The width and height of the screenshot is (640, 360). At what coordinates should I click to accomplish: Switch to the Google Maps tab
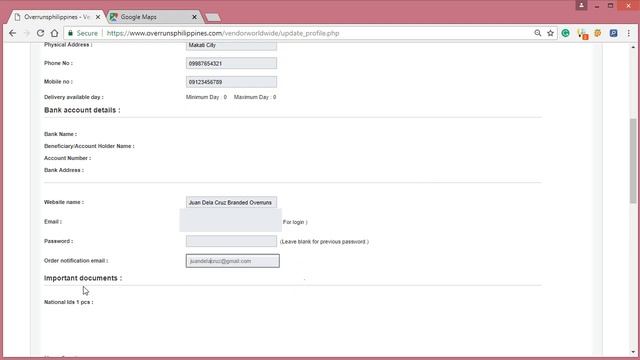(155, 17)
